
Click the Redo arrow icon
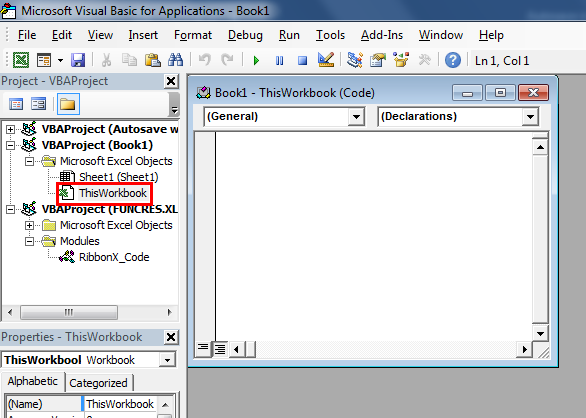point(227,60)
